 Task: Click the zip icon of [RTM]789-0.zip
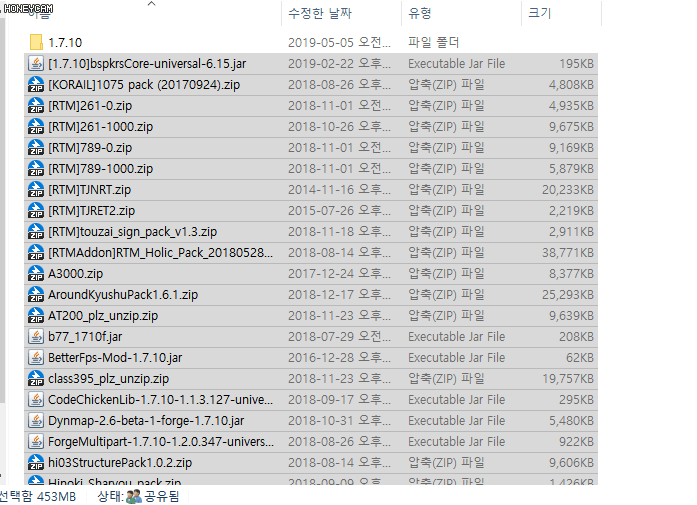[36, 148]
